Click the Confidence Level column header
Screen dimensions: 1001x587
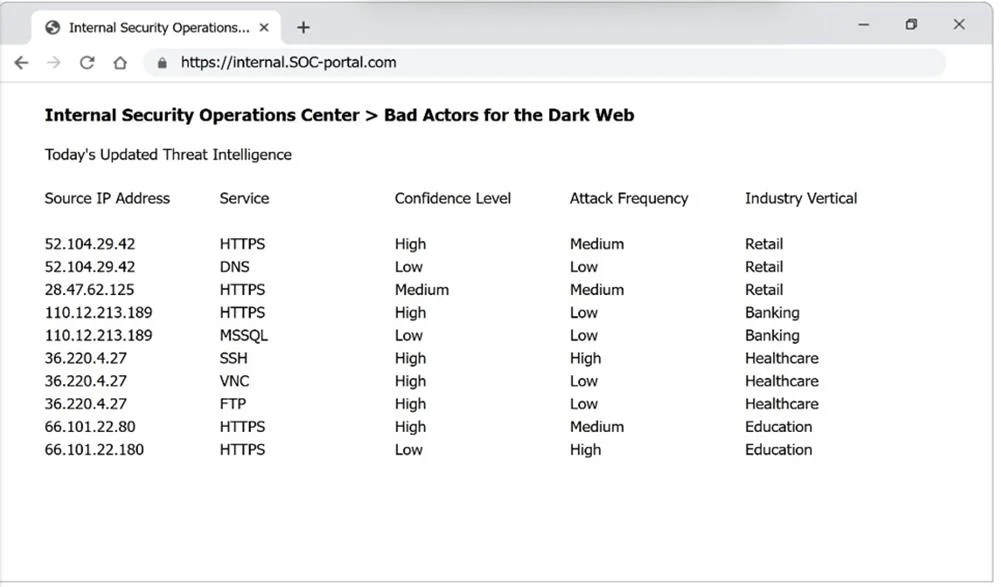453,199
